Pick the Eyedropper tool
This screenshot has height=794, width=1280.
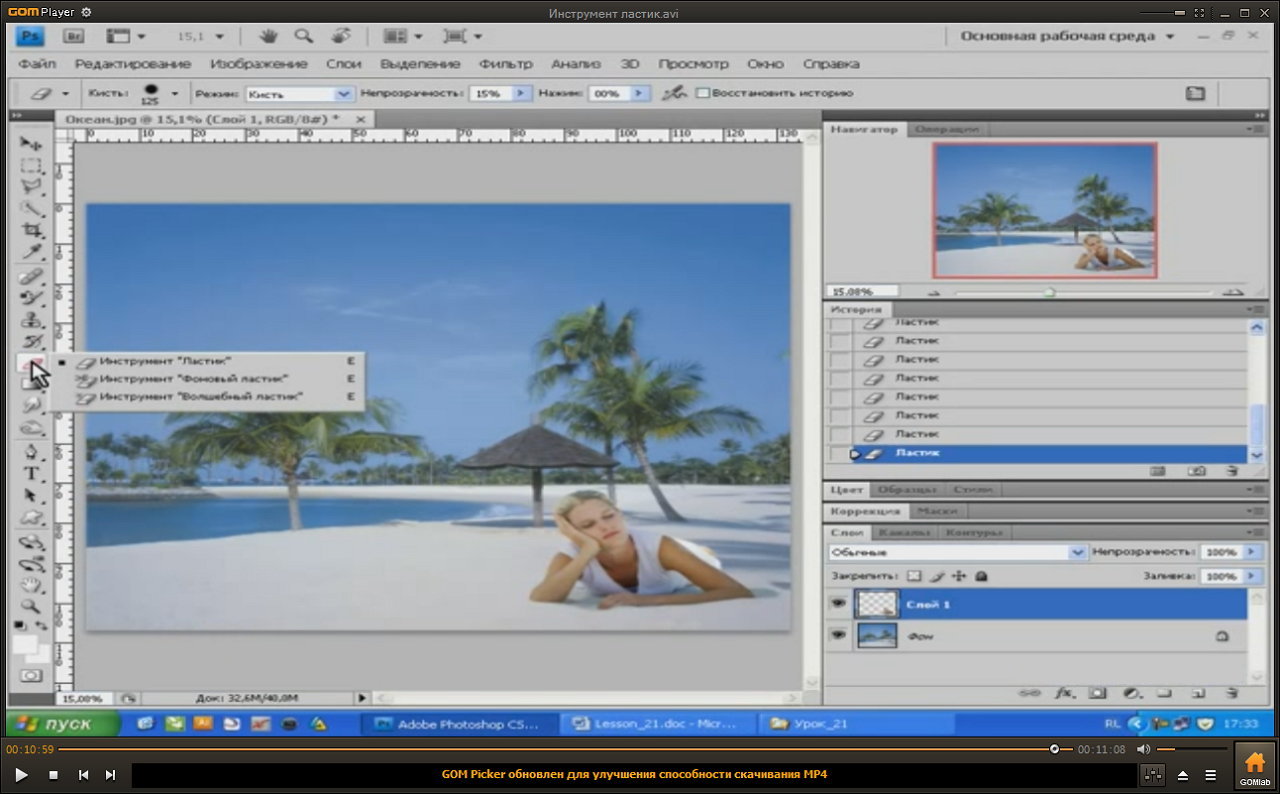tap(32, 252)
